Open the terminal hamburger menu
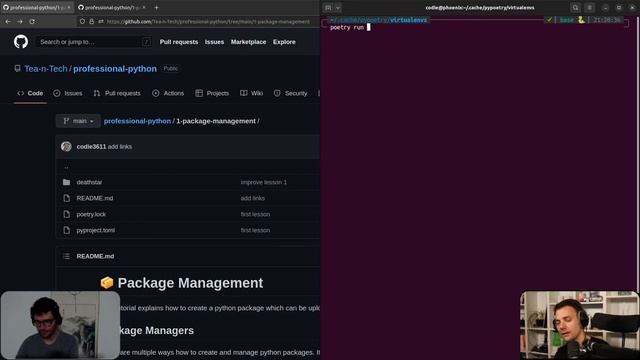The height and width of the screenshot is (360, 640). 589,7
